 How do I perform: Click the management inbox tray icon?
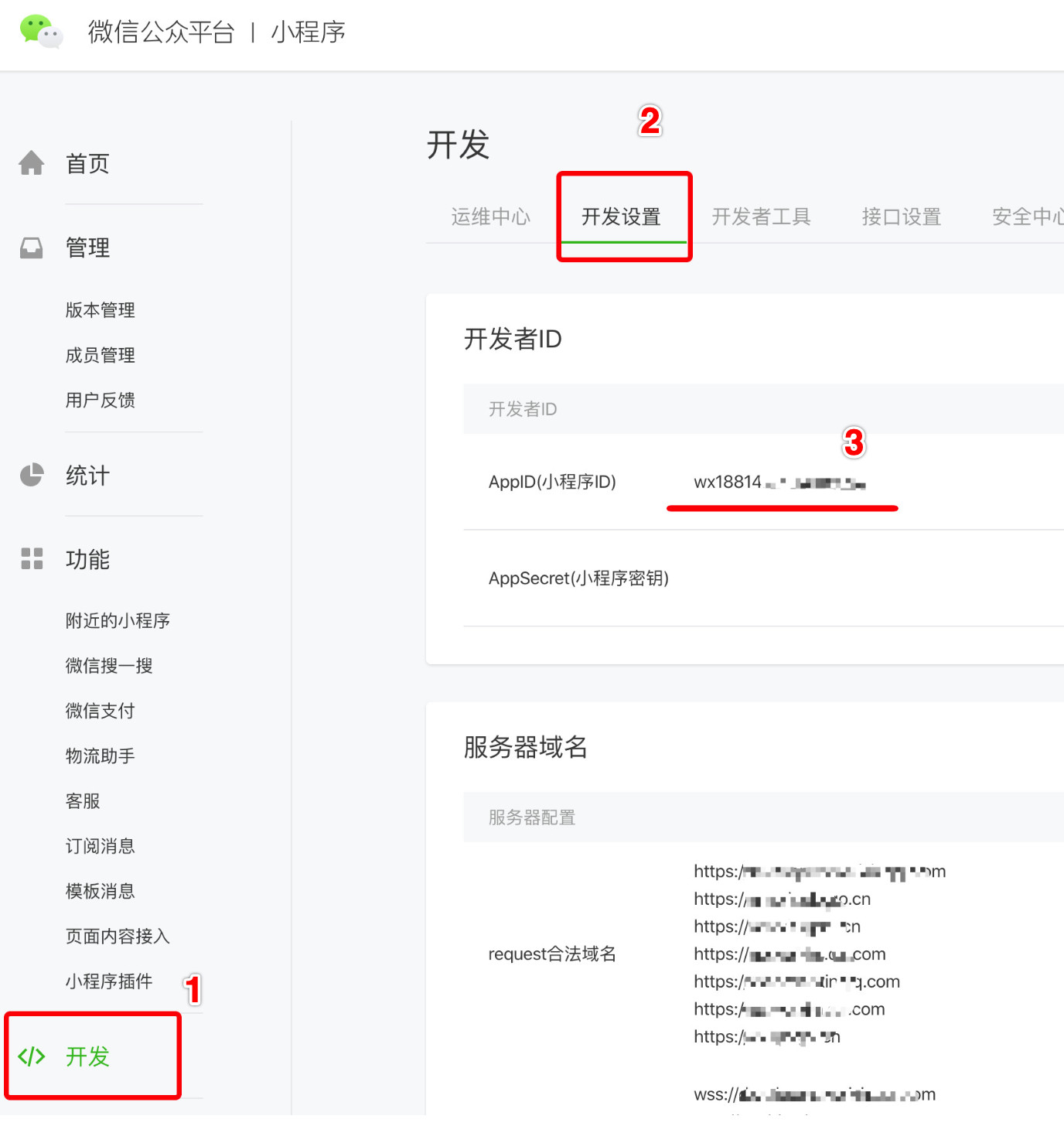tap(32, 248)
